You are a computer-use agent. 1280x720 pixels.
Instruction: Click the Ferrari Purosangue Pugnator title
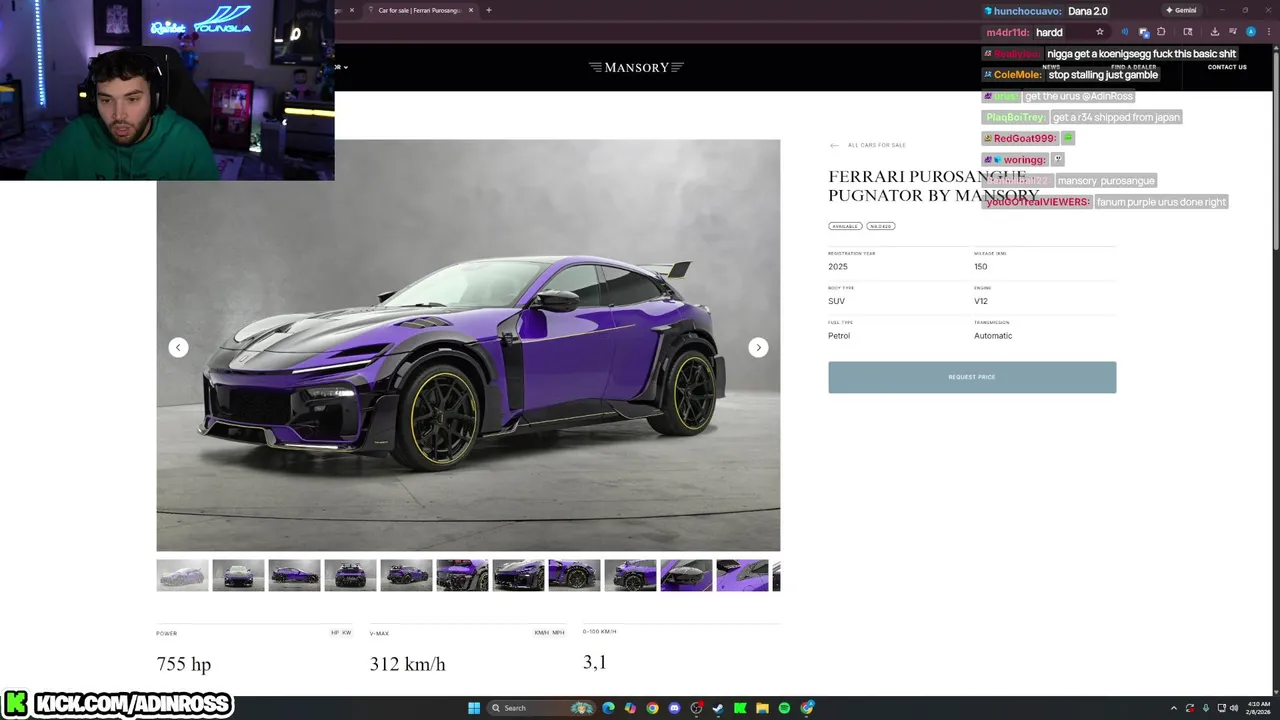tap(933, 186)
